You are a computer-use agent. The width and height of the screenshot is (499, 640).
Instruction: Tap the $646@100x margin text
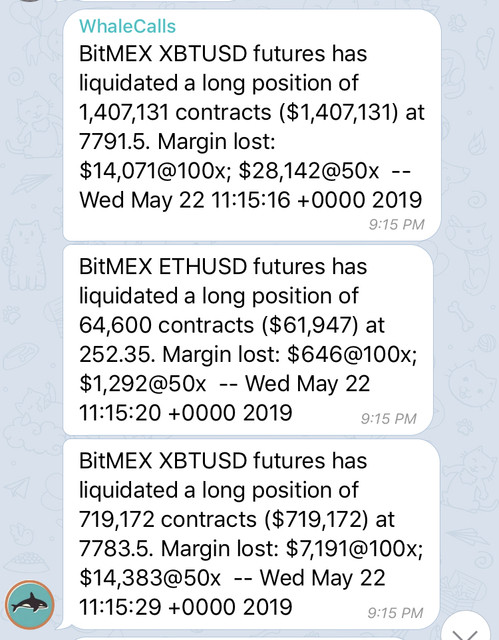(352, 354)
